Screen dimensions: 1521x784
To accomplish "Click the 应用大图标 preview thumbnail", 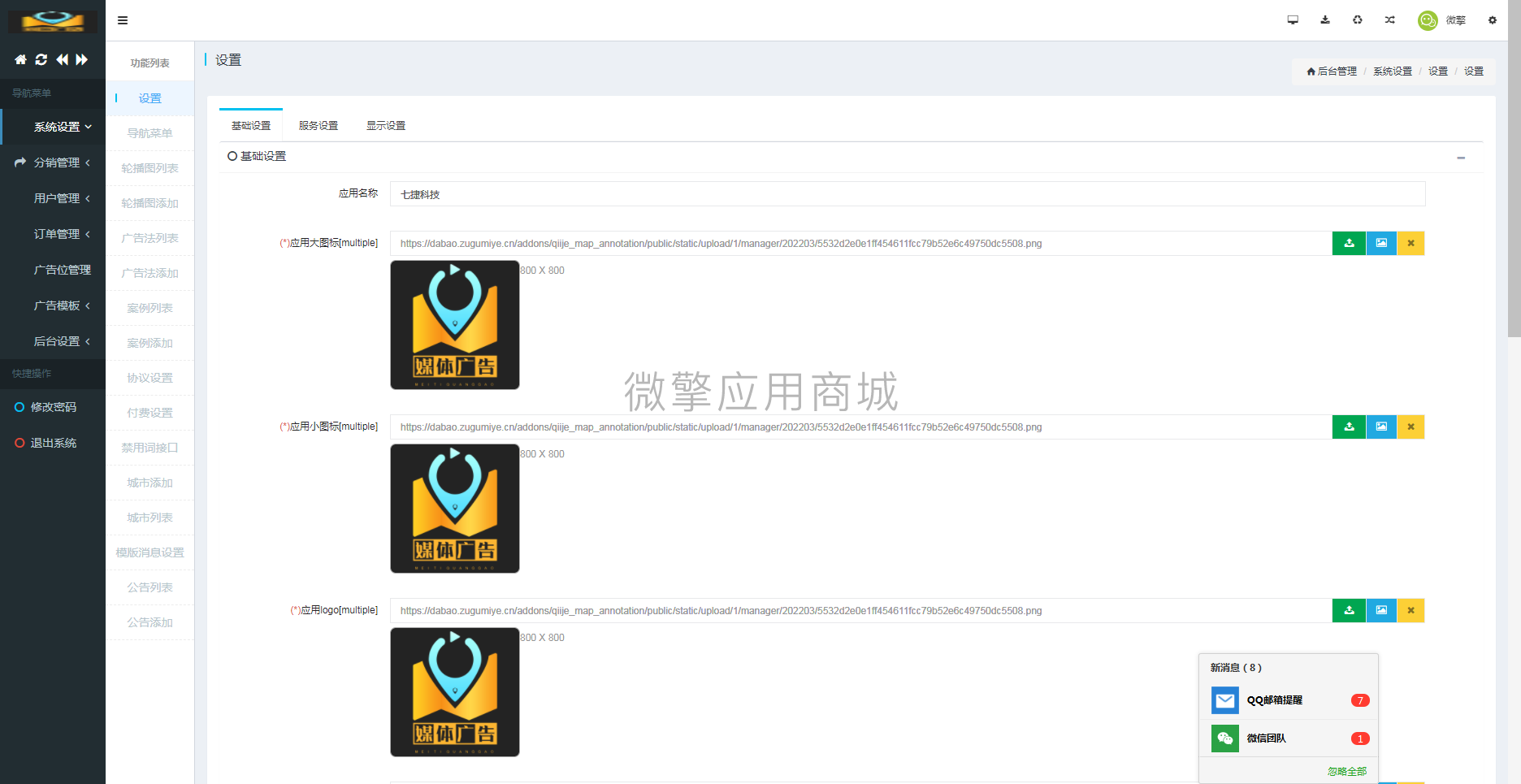I will [455, 325].
